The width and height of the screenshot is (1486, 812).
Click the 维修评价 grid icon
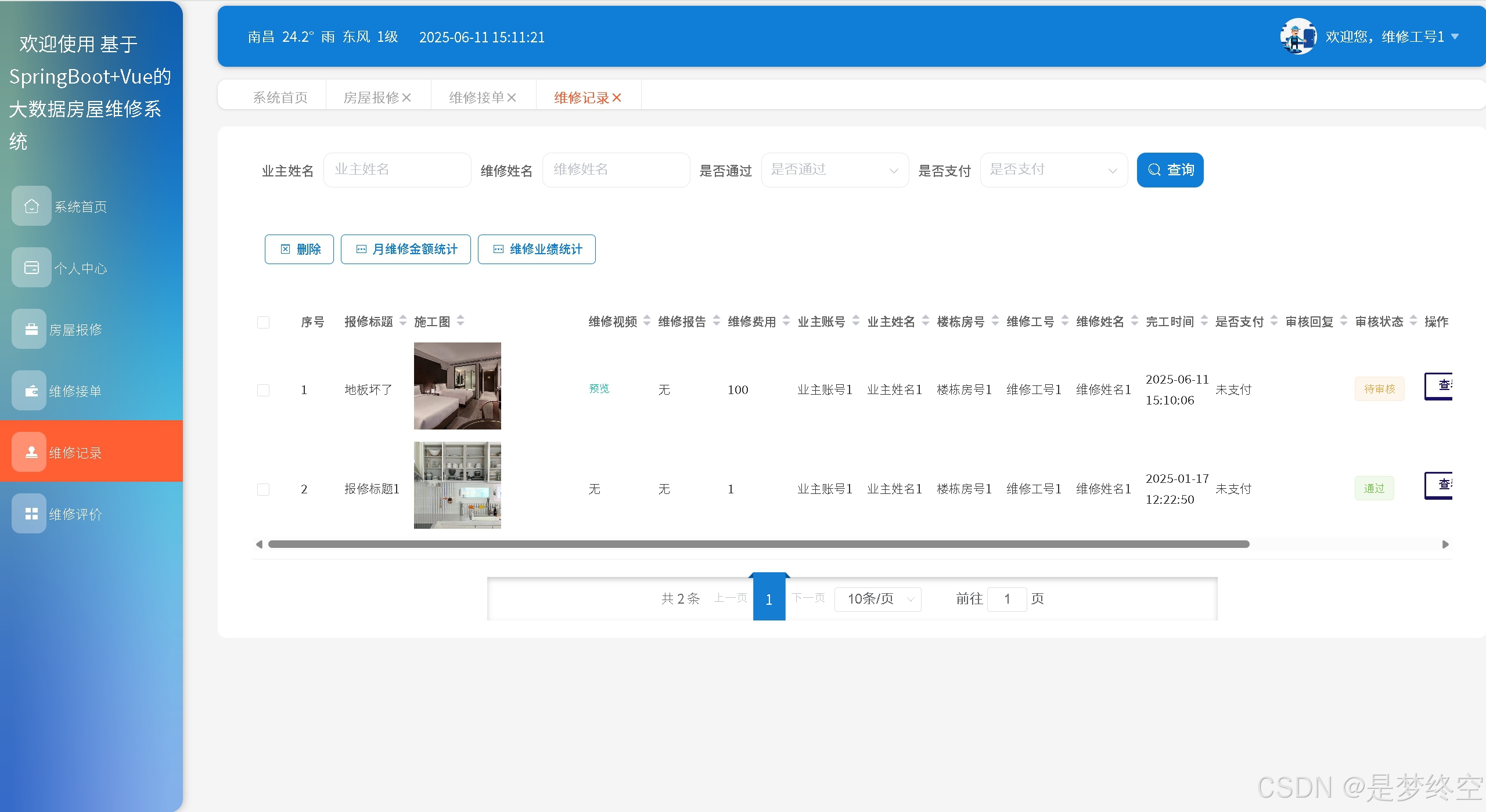coord(31,514)
